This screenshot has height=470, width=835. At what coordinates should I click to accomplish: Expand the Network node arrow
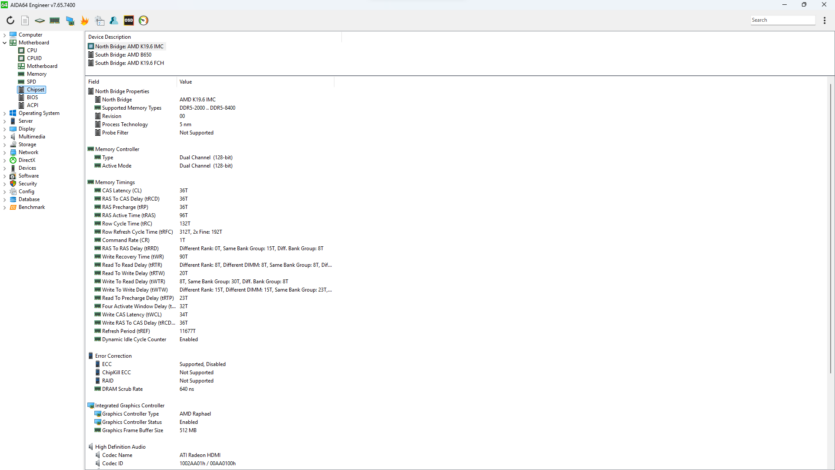5,152
